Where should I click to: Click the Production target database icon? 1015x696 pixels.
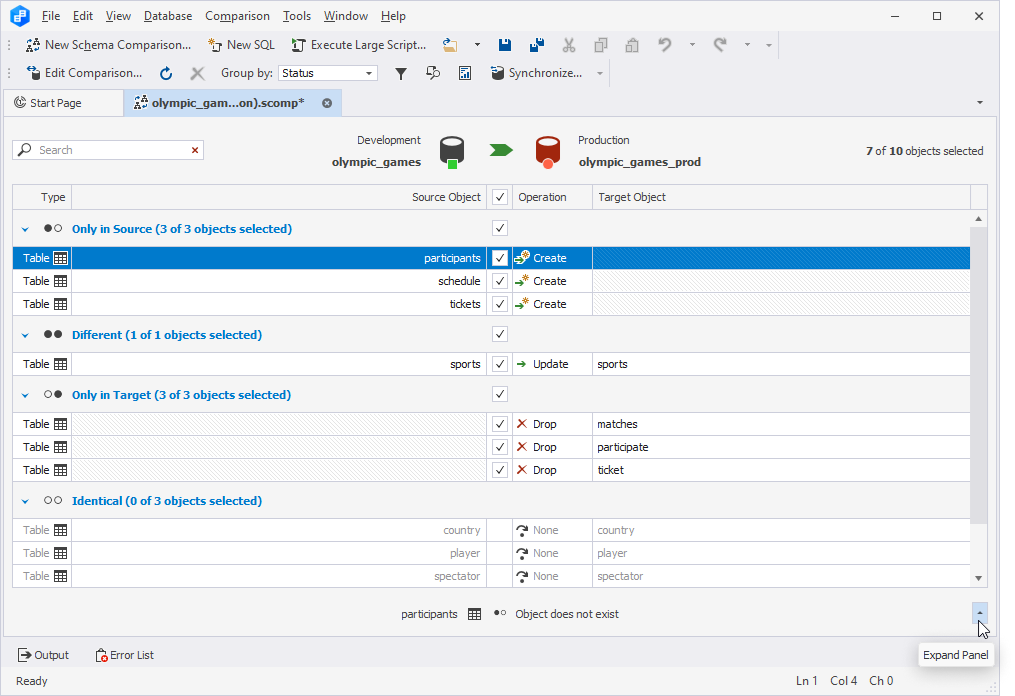(548, 152)
